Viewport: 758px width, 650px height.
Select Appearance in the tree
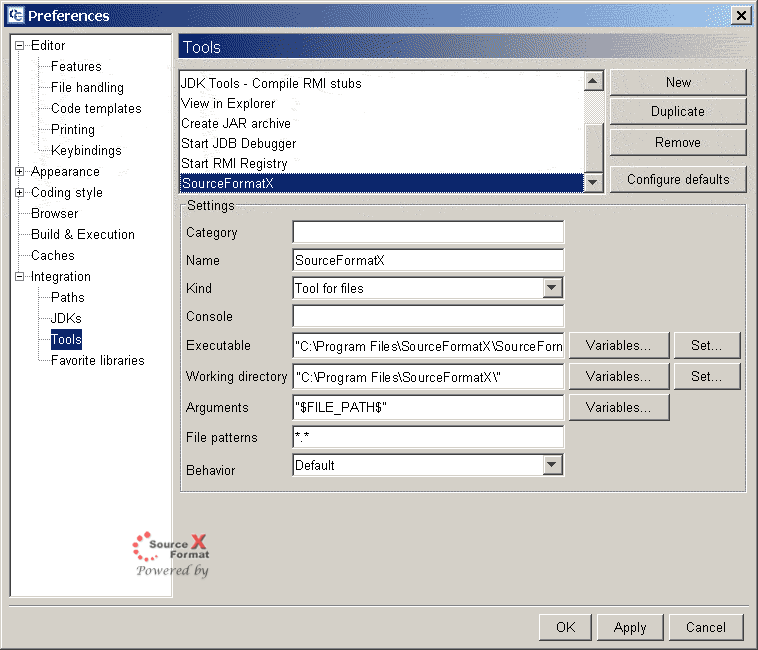pos(65,172)
